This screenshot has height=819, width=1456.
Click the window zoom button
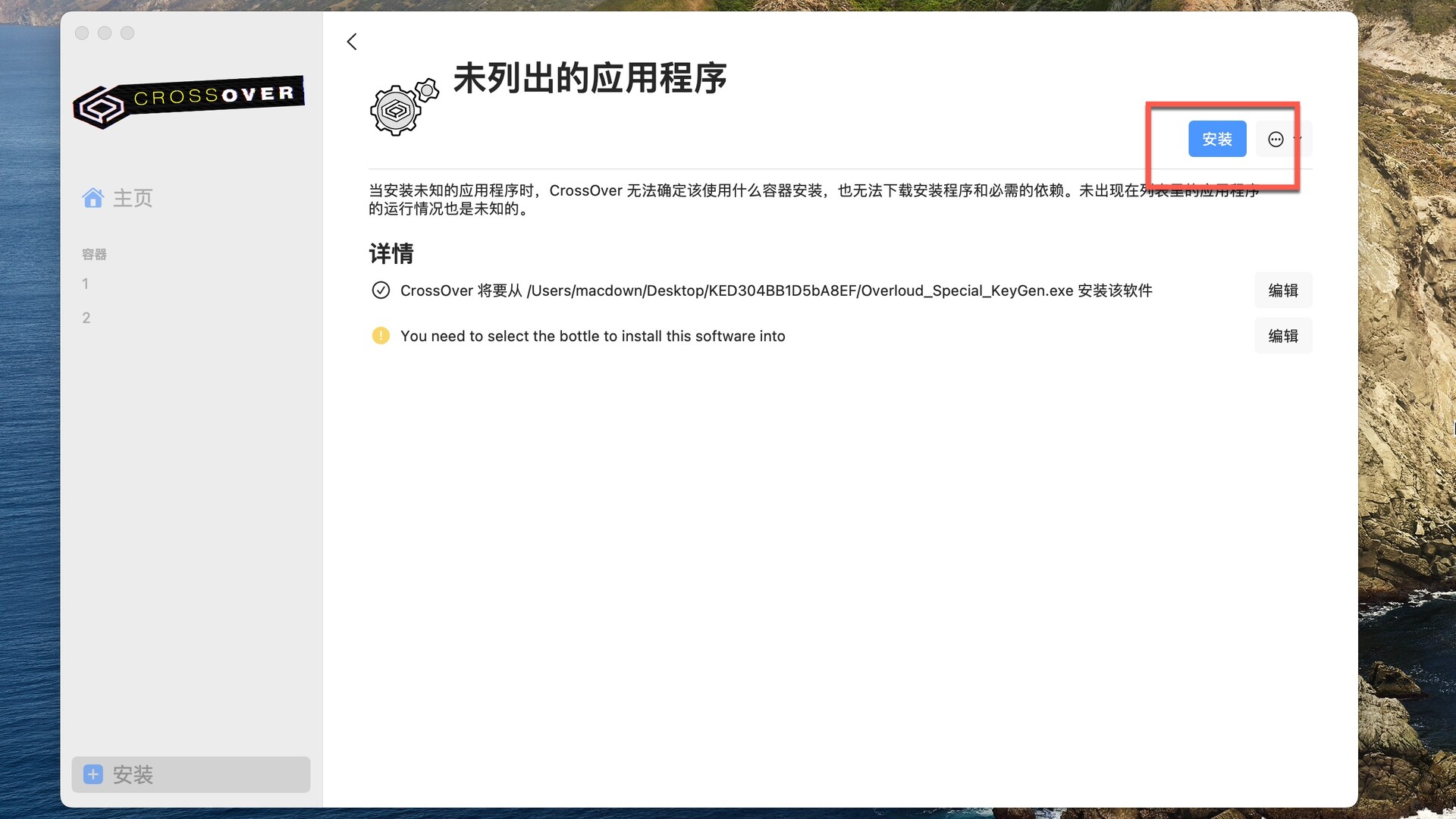127,33
